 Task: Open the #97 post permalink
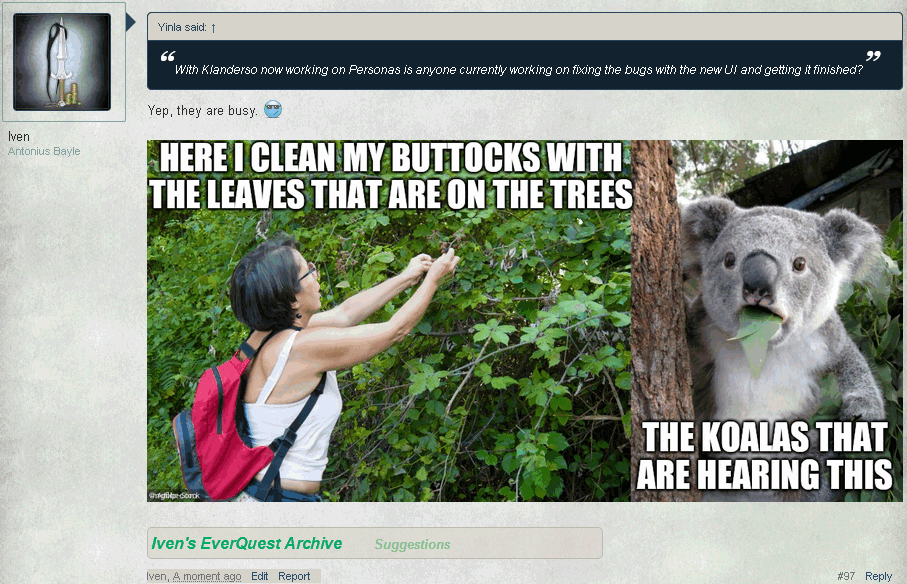click(x=846, y=576)
